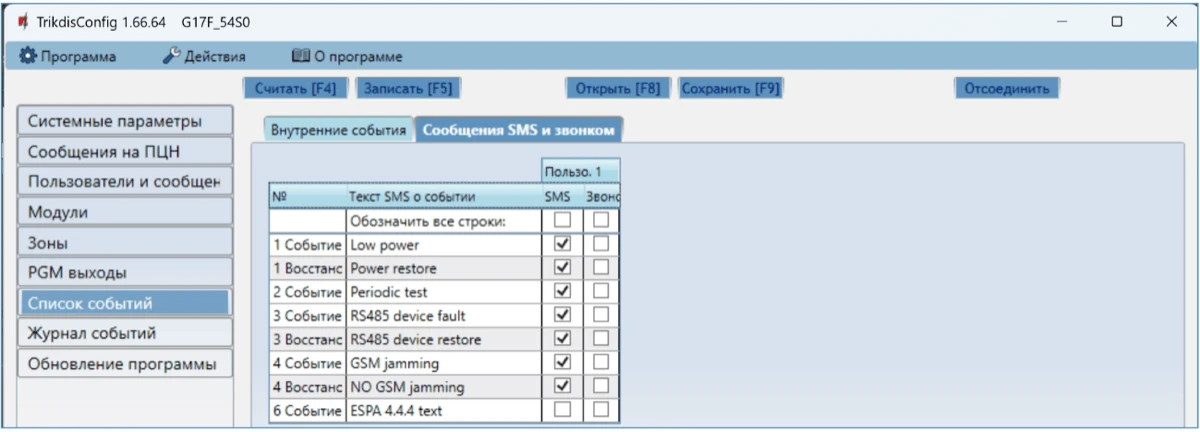
Task: Switch to the Внутренние события tab
Action: 339,130
